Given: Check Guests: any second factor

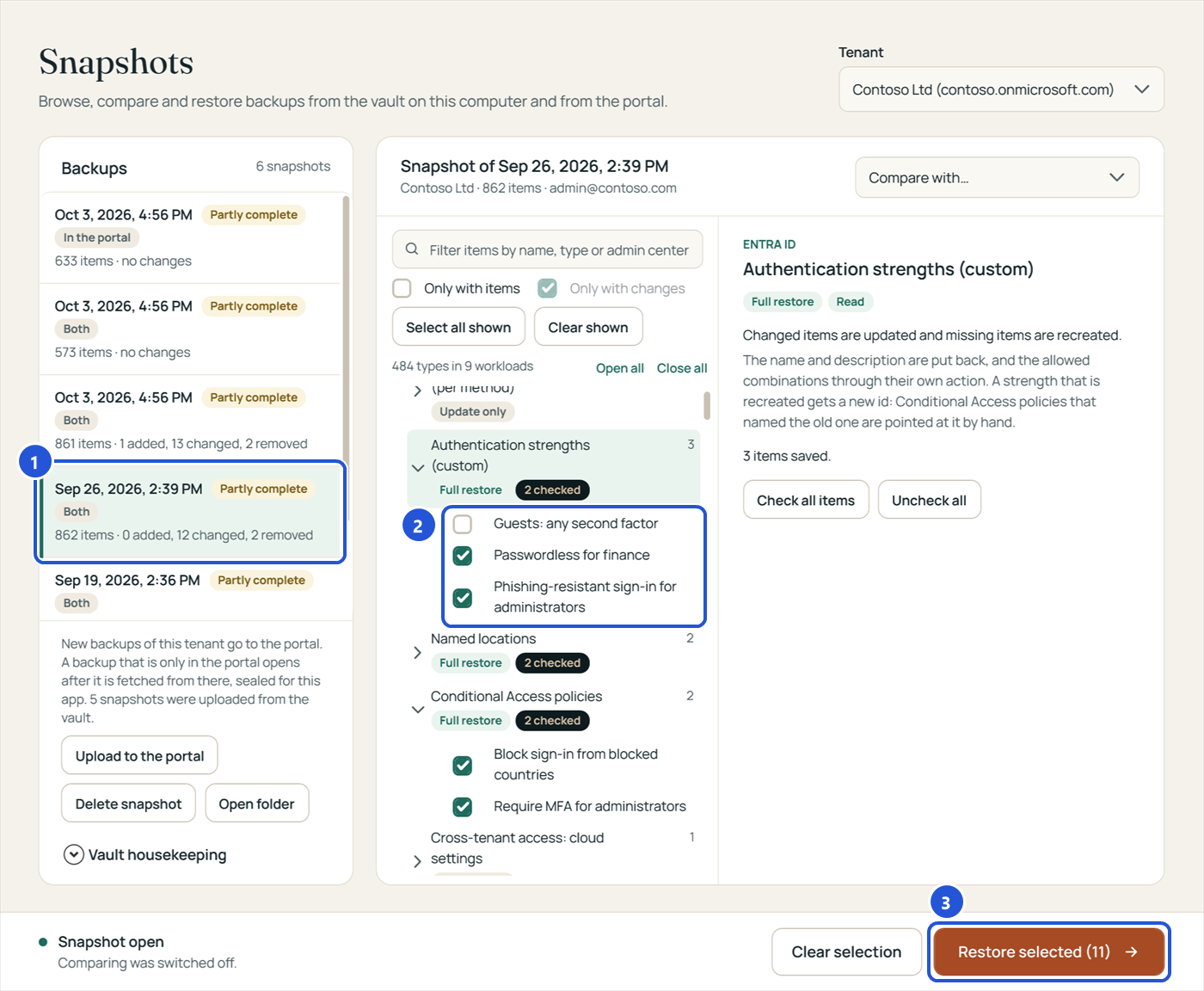Looking at the screenshot, I should click(x=463, y=524).
